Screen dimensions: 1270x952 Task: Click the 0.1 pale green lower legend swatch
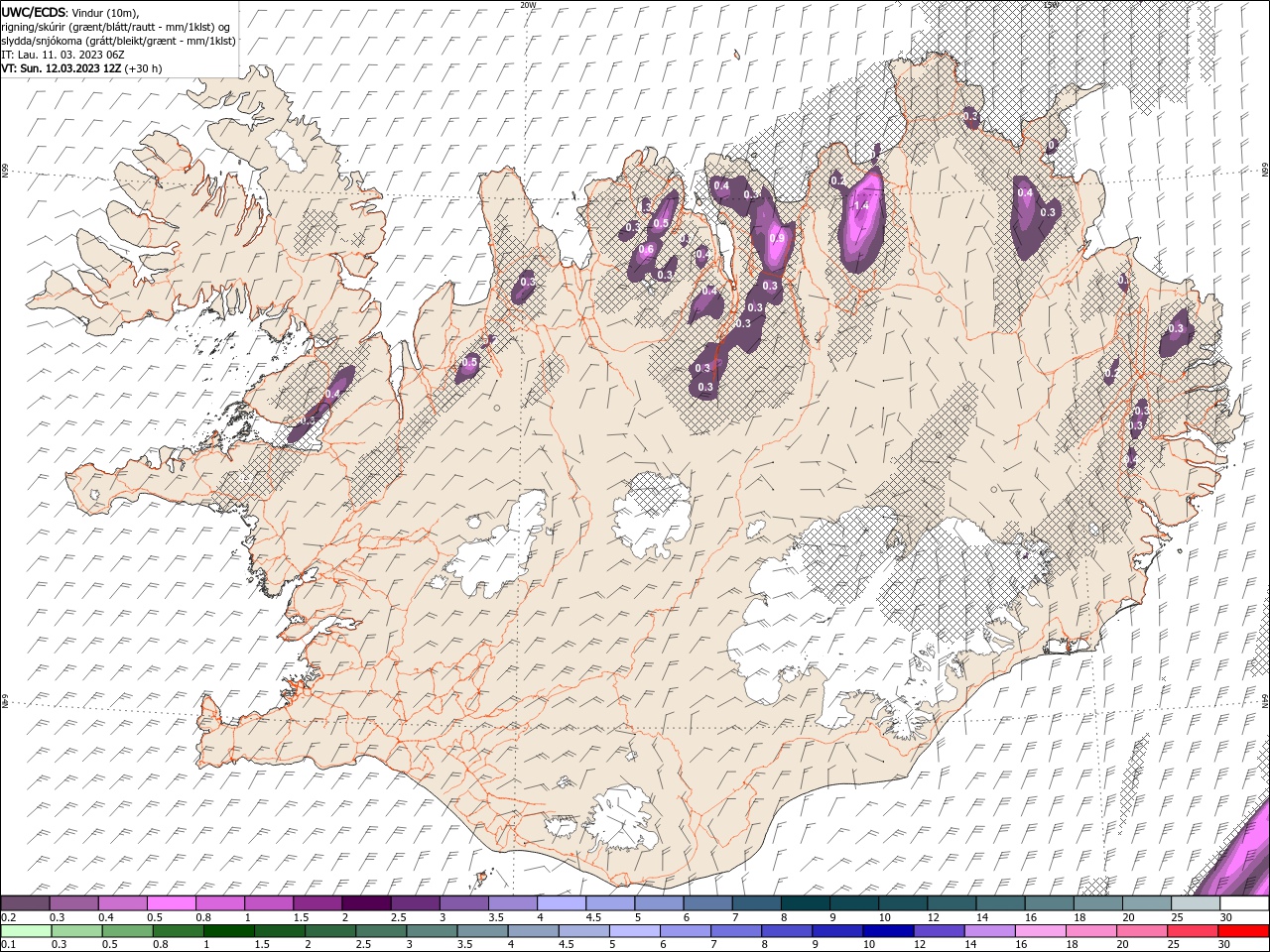(x=26, y=931)
